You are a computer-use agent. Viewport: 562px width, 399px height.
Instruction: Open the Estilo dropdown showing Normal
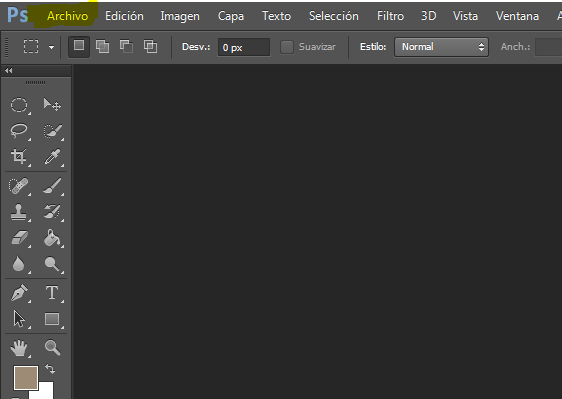(441, 47)
